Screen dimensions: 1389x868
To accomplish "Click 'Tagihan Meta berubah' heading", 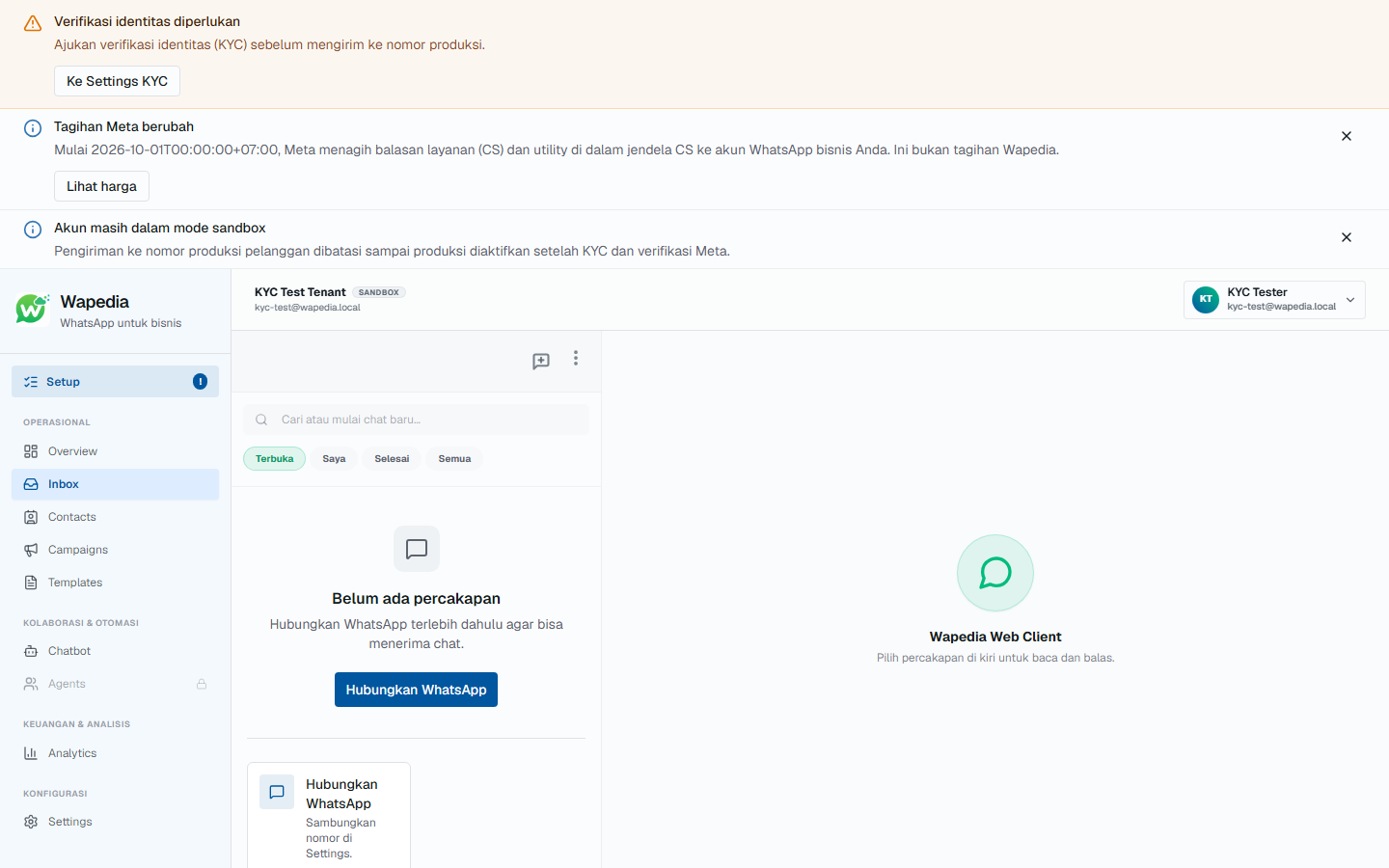I will pyautogui.click(x=123, y=126).
